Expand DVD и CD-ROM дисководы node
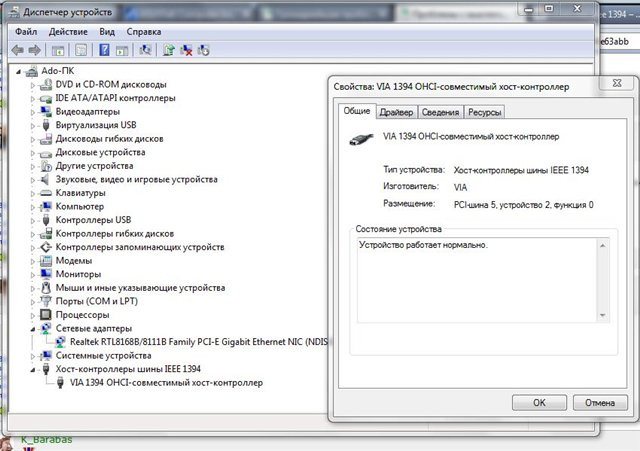 tap(33, 85)
